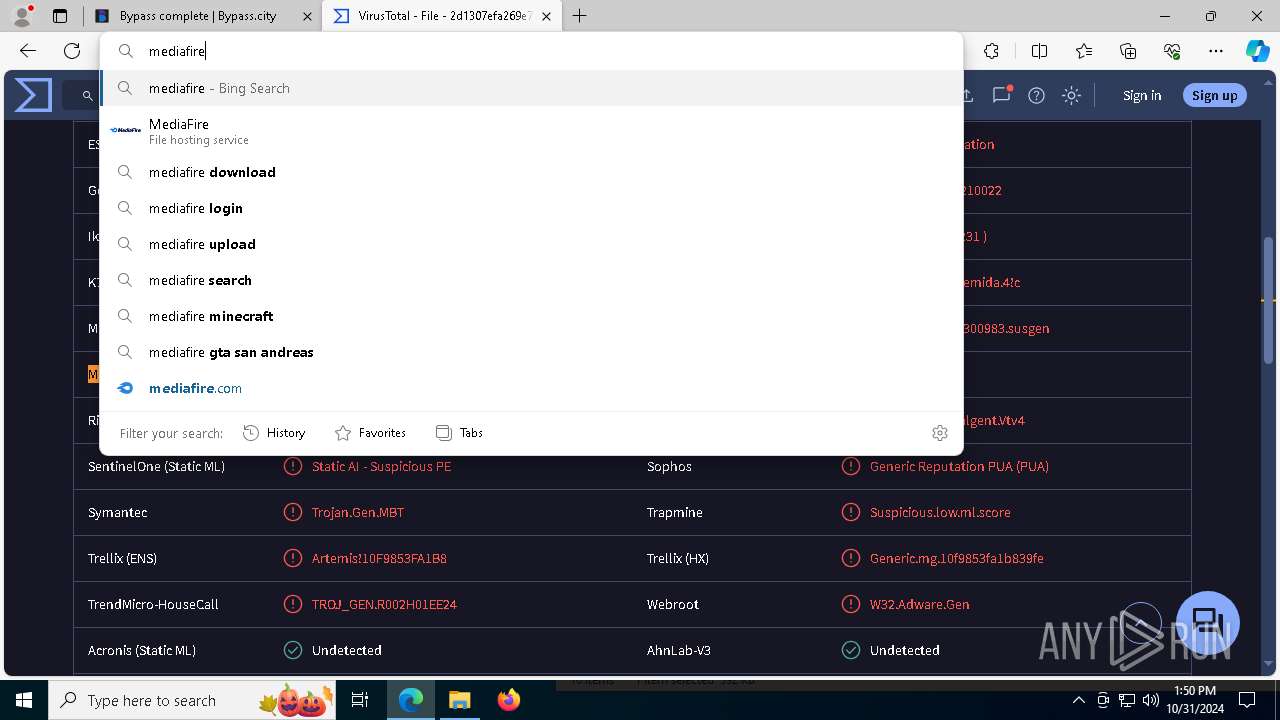Go back to previous page
This screenshot has height=720, width=1280.
pyautogui.click(x=28, y=51)
